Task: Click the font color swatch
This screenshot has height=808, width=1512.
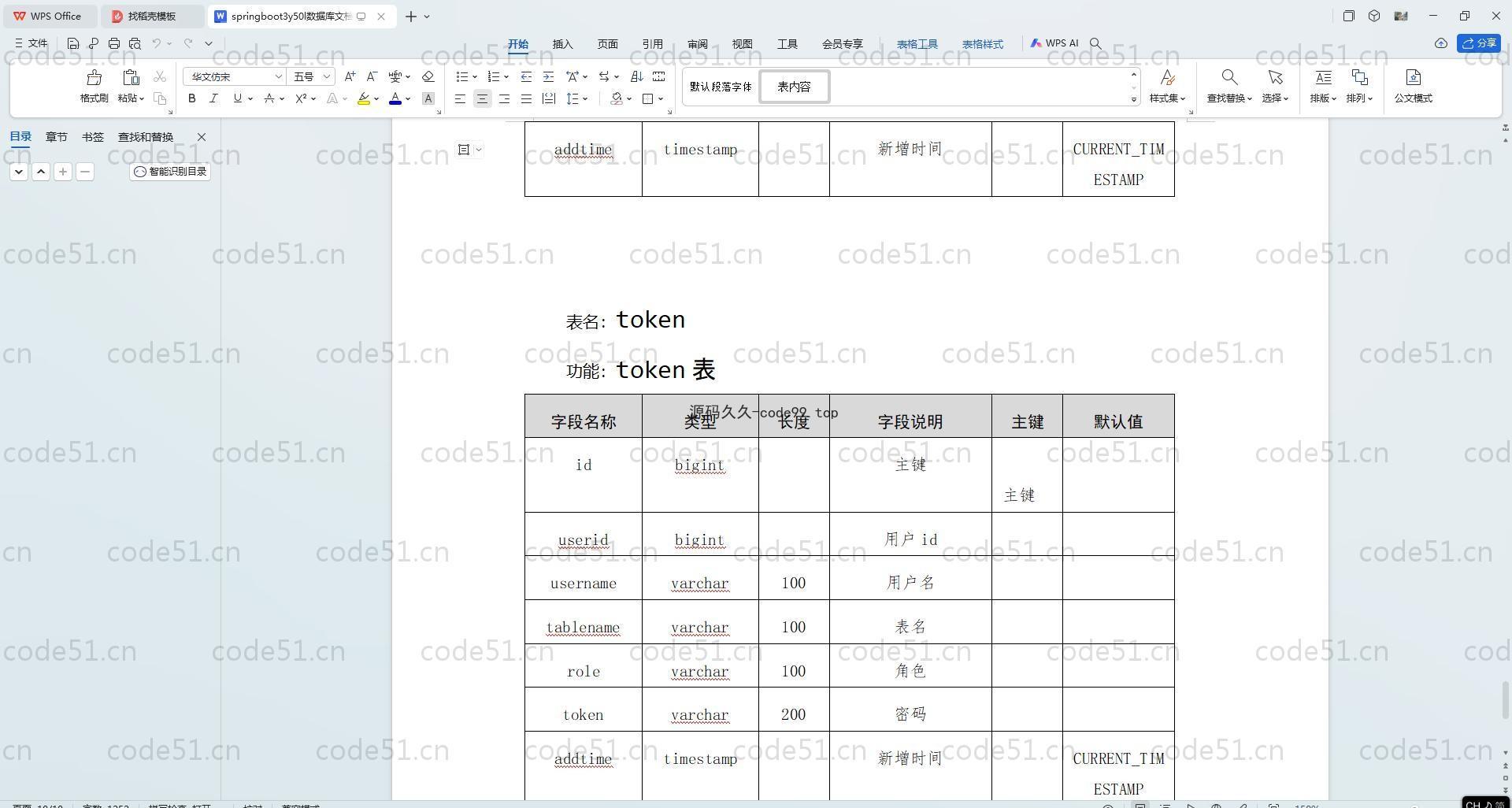Action: [x=395, y=98]
